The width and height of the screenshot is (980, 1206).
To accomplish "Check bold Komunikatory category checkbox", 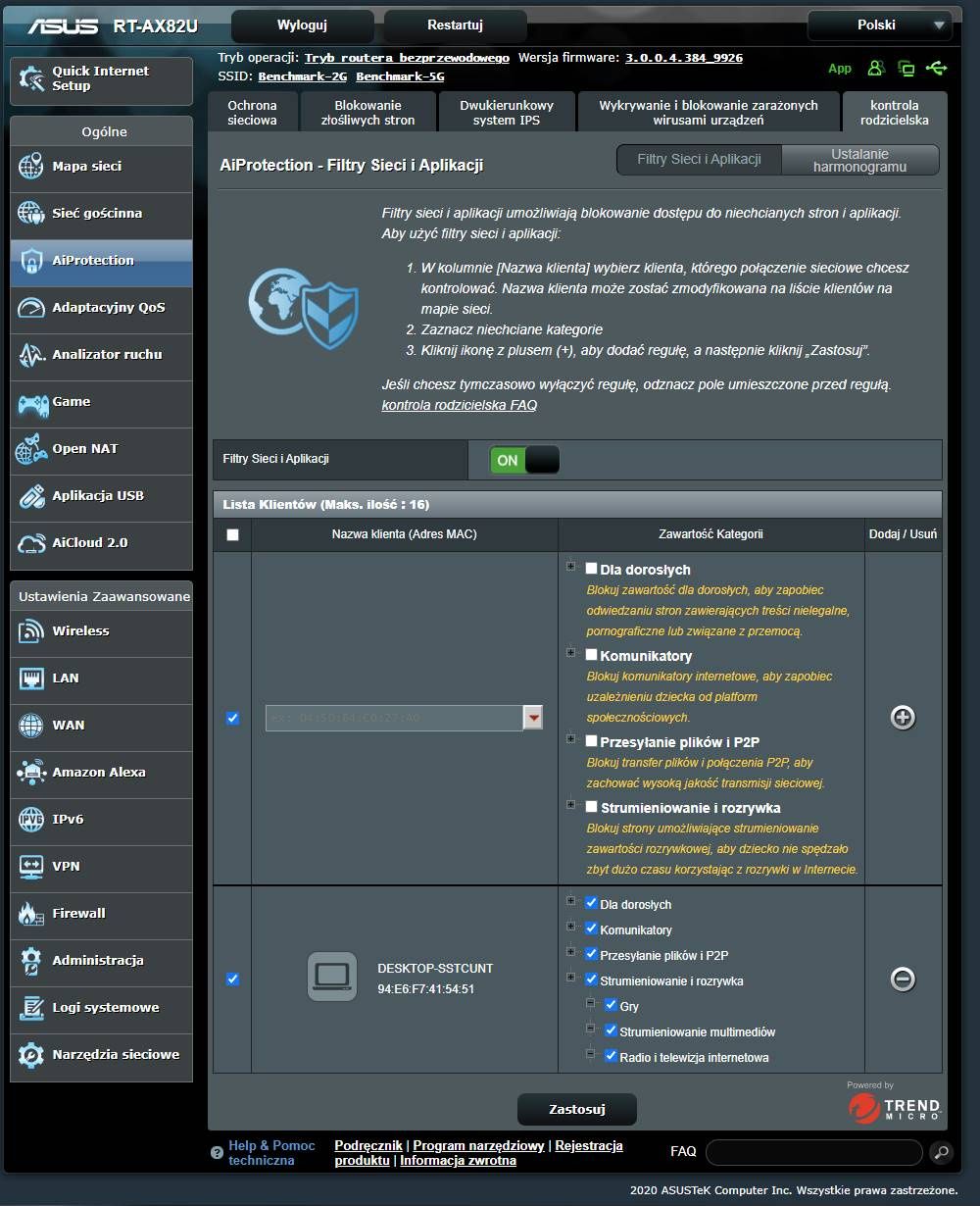I will (591, 654).
